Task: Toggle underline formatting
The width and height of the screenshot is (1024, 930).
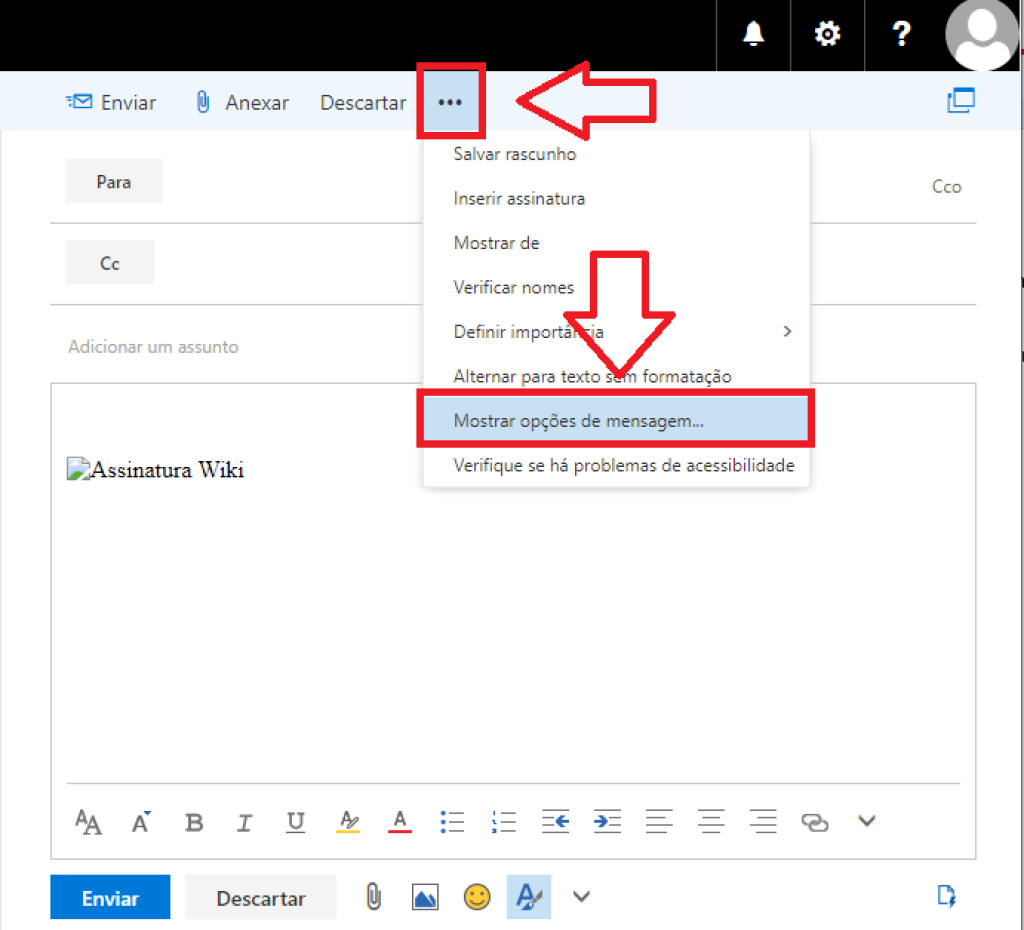Action: tap(296, 822)
